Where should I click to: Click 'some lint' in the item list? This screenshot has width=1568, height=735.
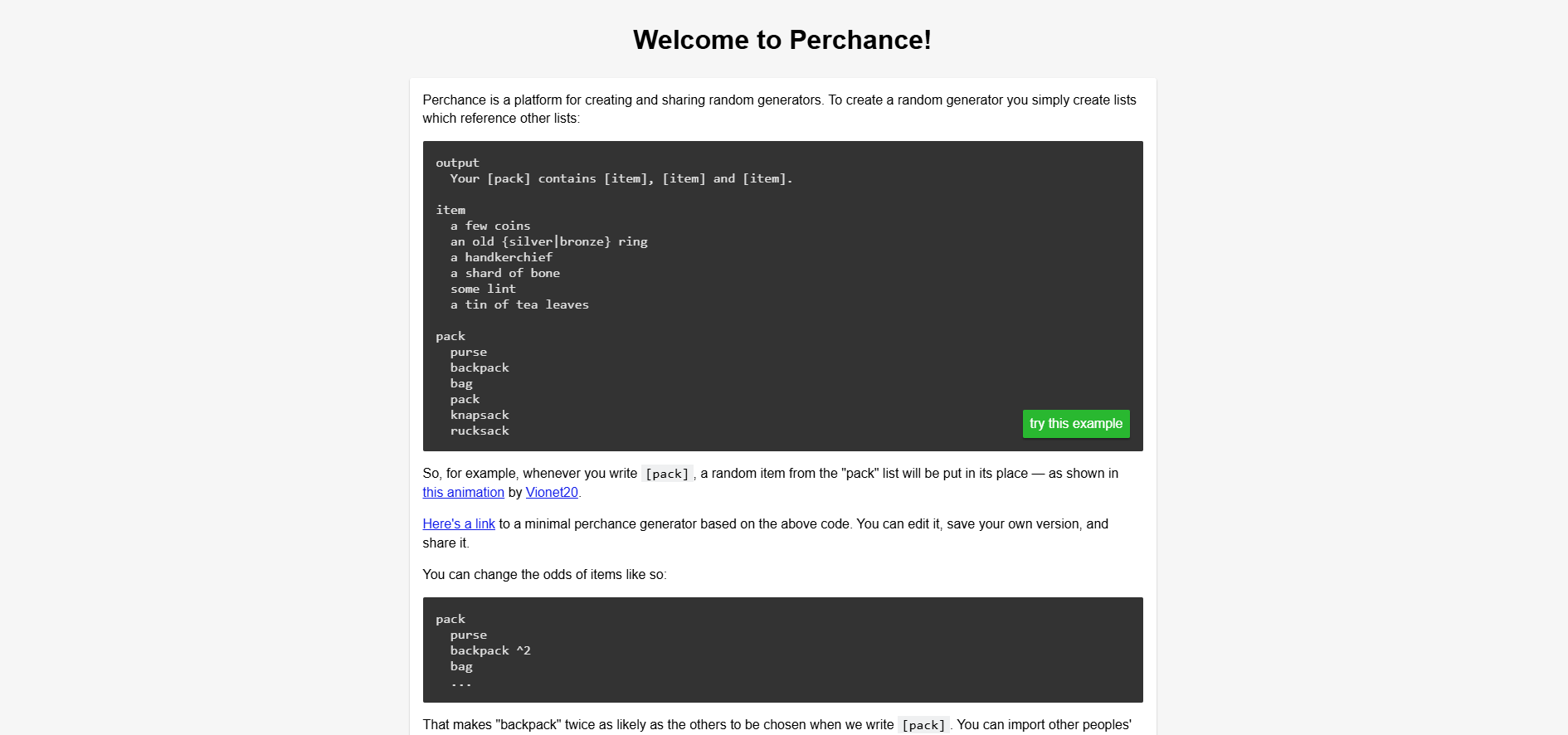pyautogui.click(x=483, y=290)
